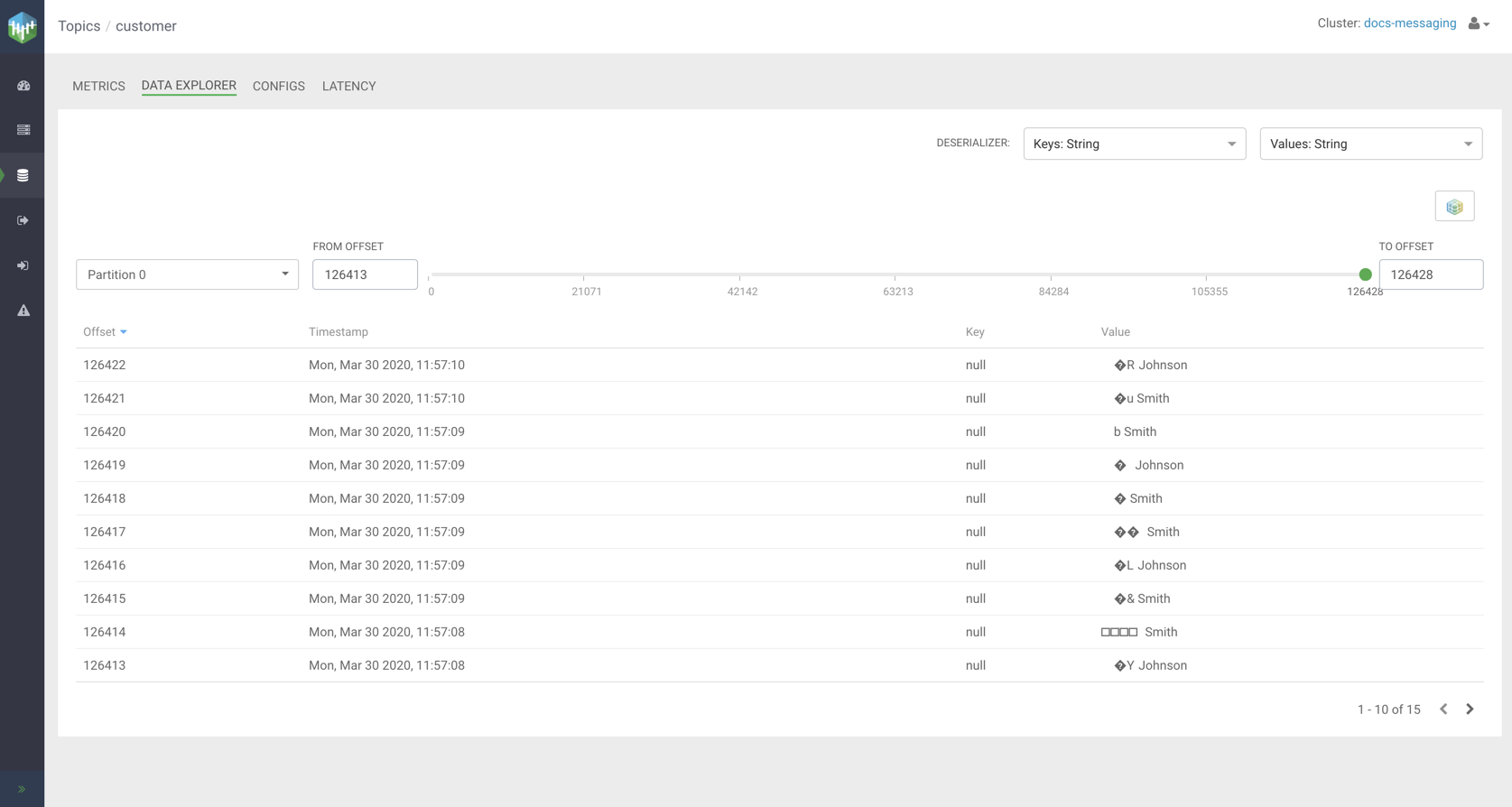Switch to the METRICS tab
1512x807 pixels.
tap(98, 87)
